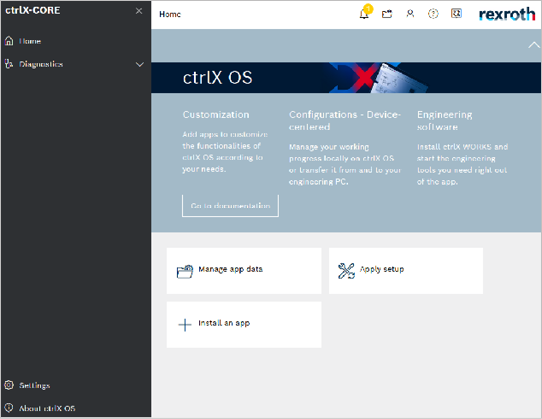Close the ctrlX-CORE sidebar
The width and height of the screenshot is (542, 419).
pyautogui.click(x=139, y=11)
